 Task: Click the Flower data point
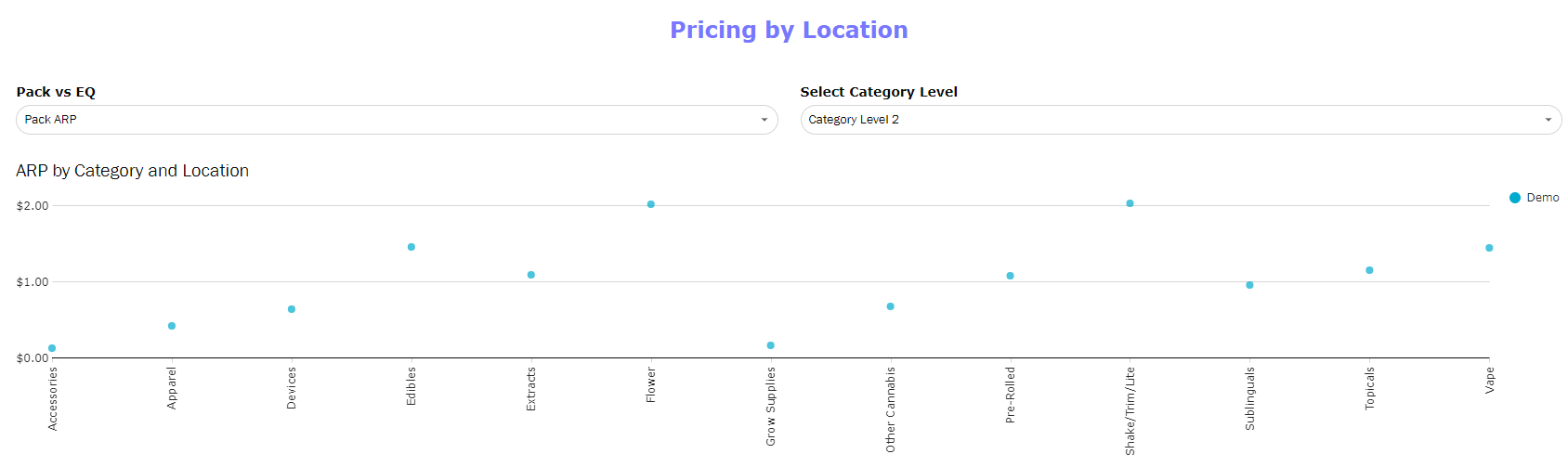(651, 204)
